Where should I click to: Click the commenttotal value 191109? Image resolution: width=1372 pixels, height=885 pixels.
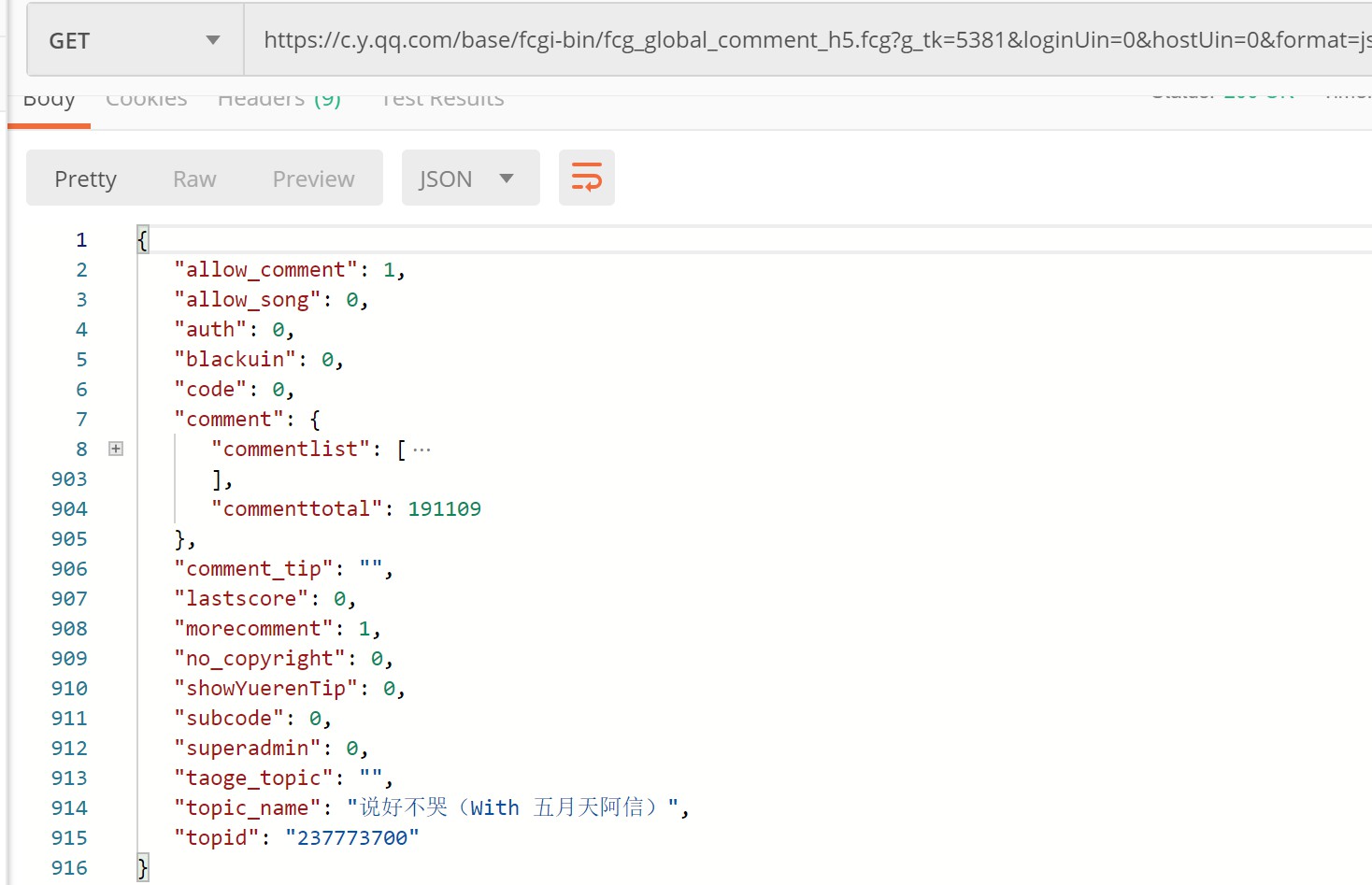click(445, 508)
